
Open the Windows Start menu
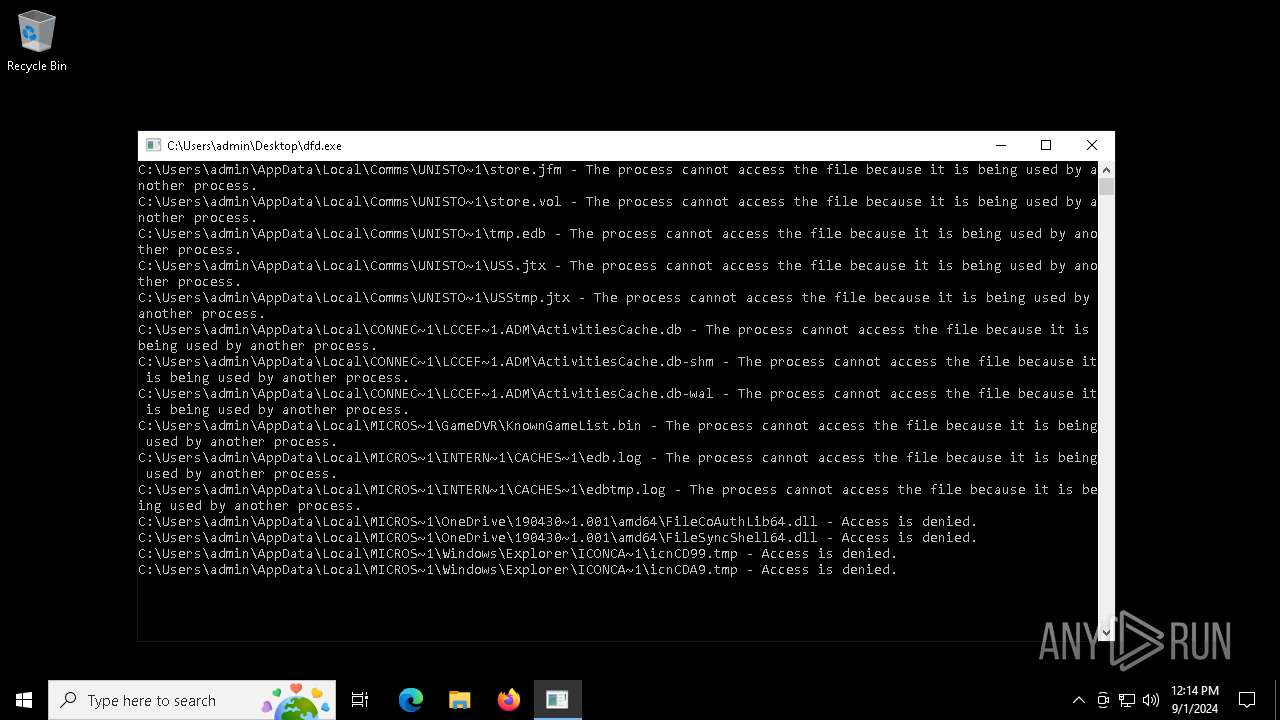coord(24,700)
